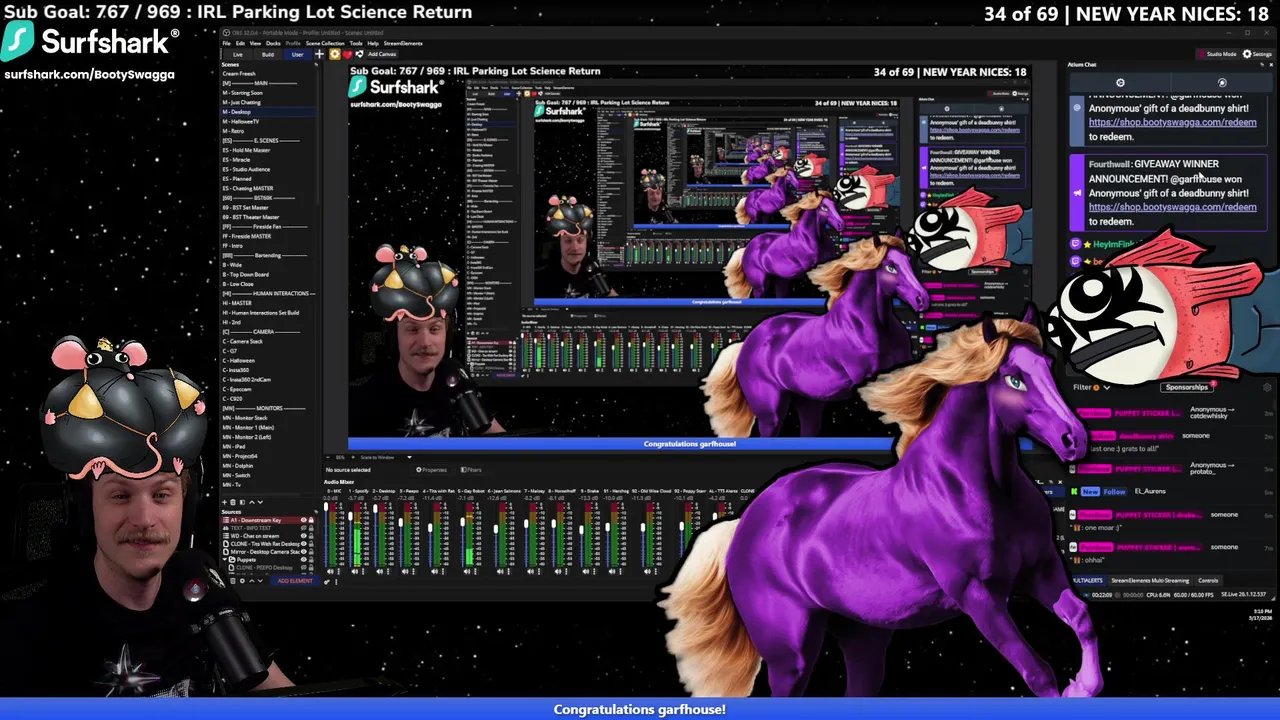
Task: Zoom in preview with plus button
Action: [353, 457]
